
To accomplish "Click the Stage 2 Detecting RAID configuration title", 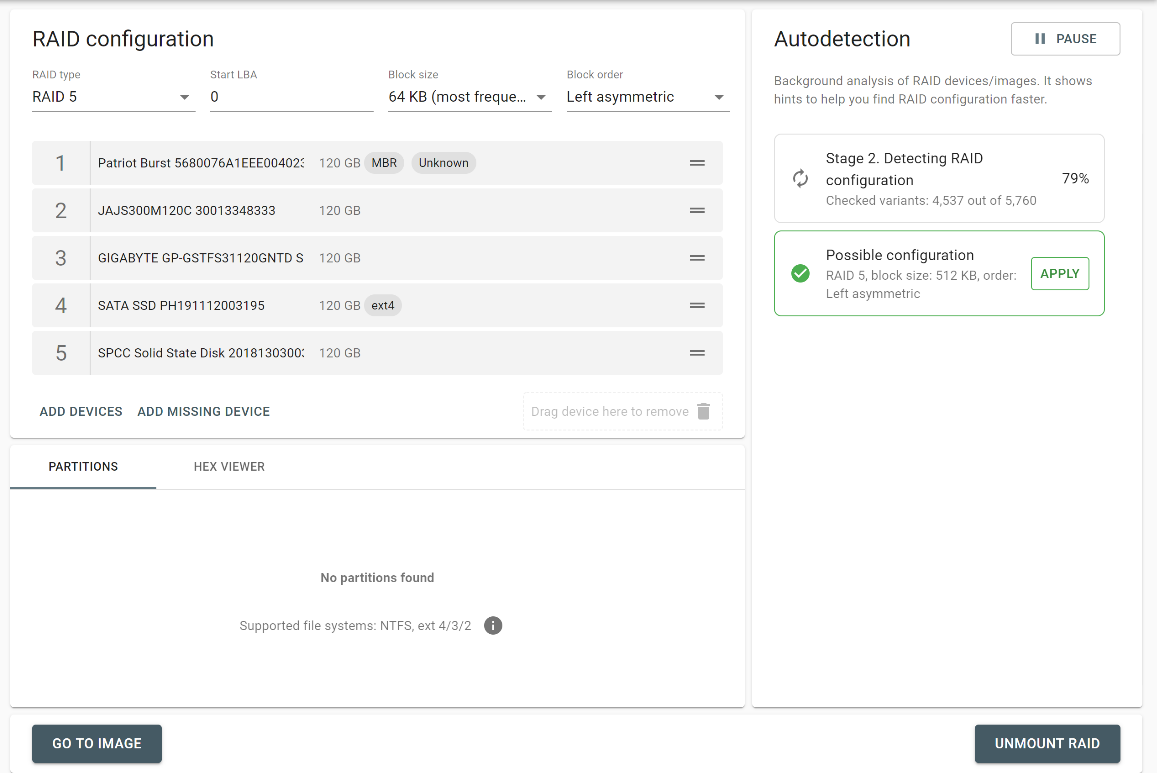I will pos(904,169).
